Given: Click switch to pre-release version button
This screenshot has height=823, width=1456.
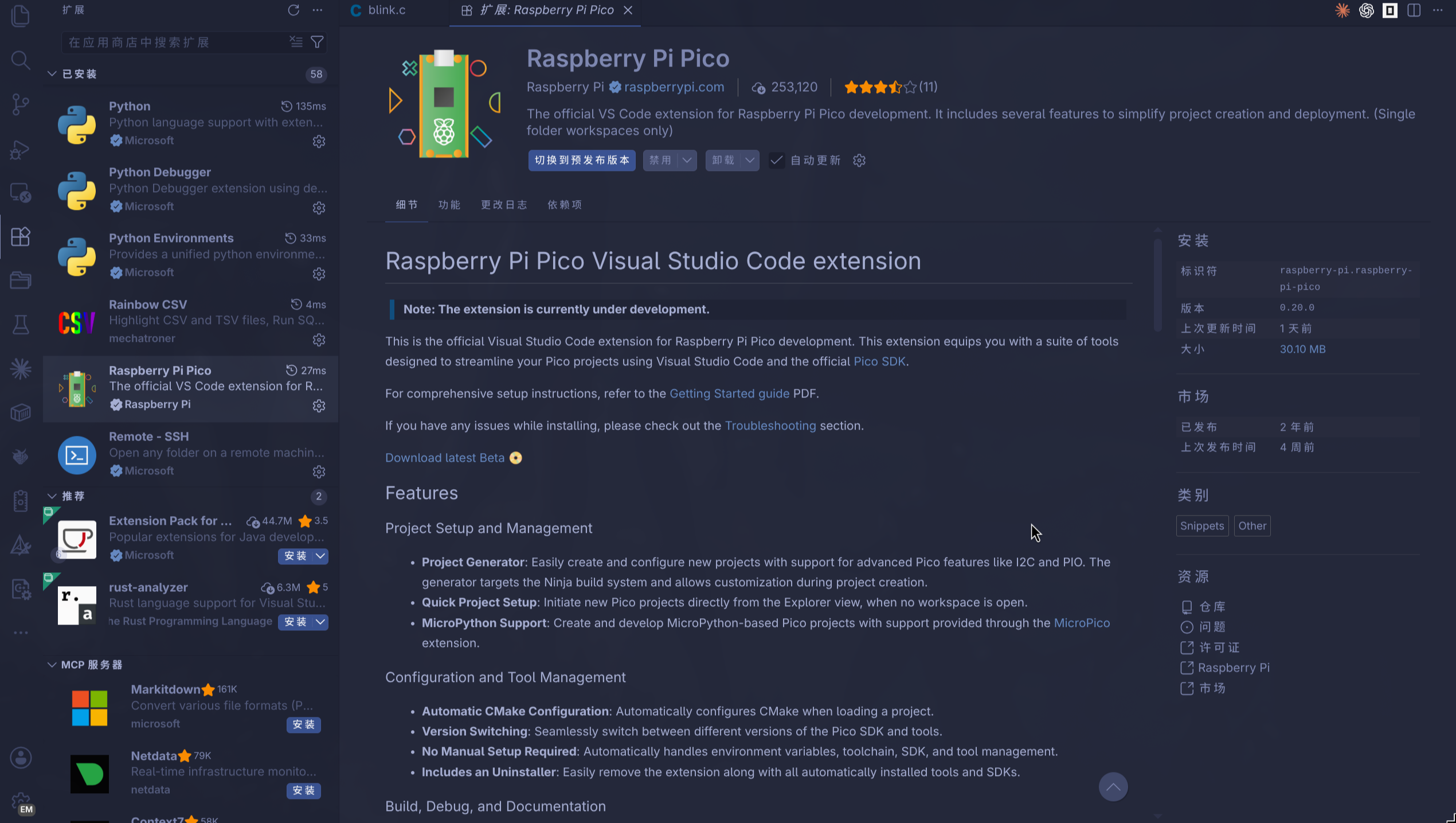Looking at the screenshot, I should point(582,160).
